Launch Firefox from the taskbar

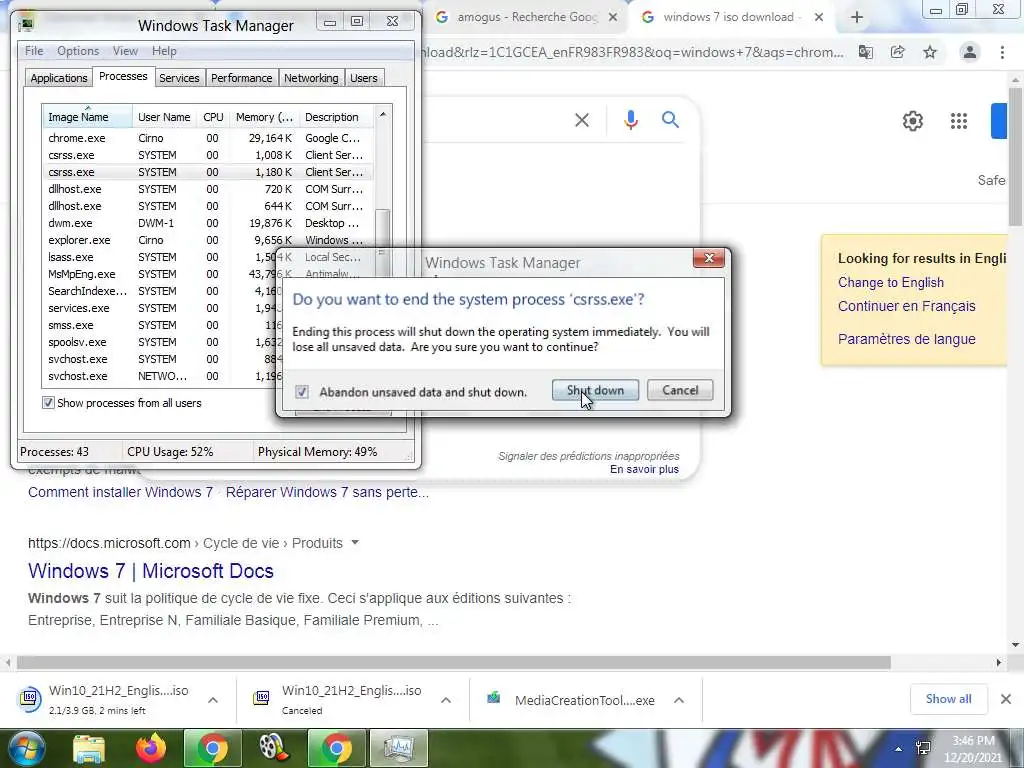[151, 748]
